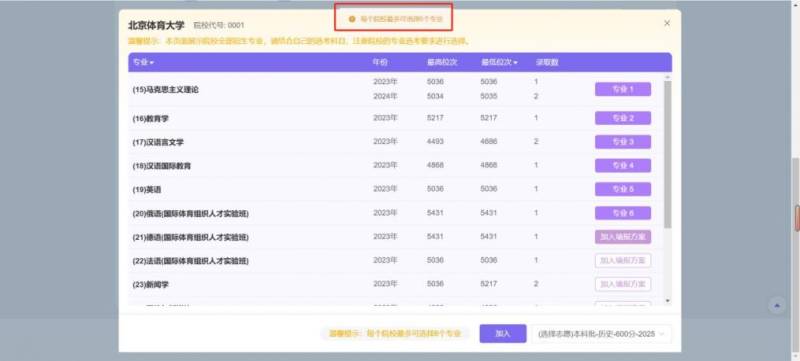Image resolution: width=800 pixels, height=361 pixels.
Task: Select the (17)汉语言文学 row name
Action: click(x=158, y=142)
